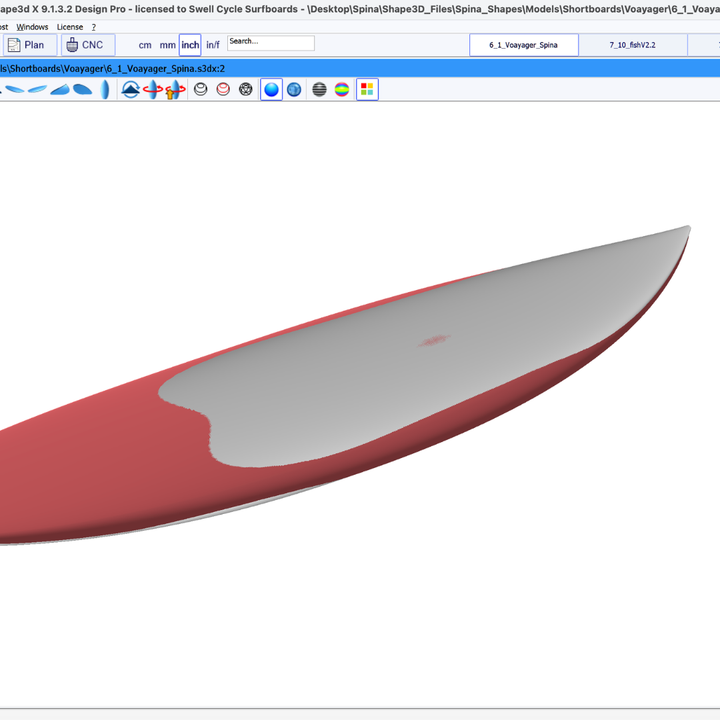Toggle the four-color squares palette icon
This screenshot has width=720, height=720.
pos(367,89)
